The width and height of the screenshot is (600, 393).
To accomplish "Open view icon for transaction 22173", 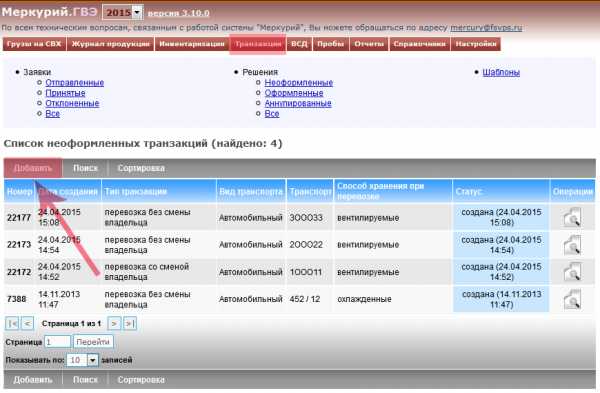I will pos(572,245).
